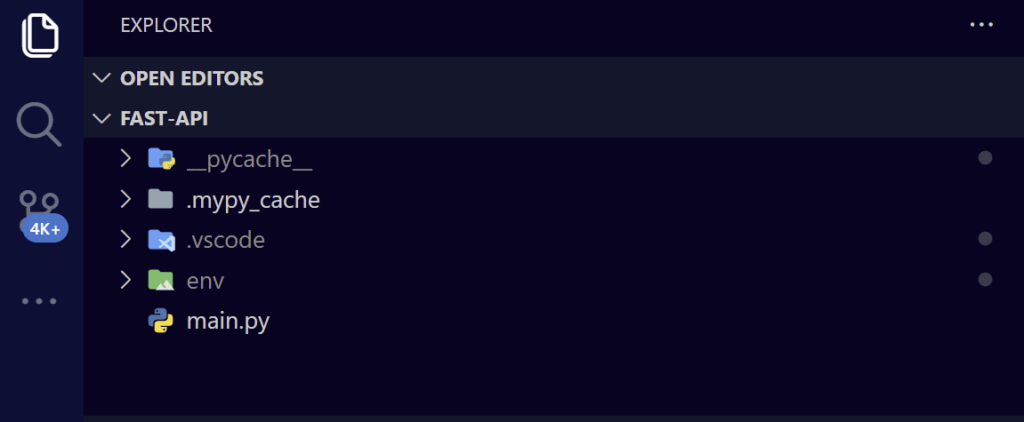Open the main.py file
The image size is (1024, 422).
coord(228,322)
